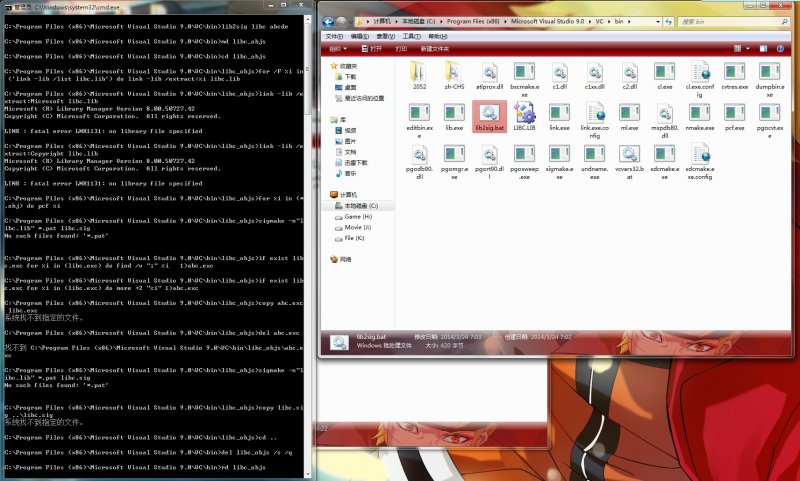Click 'Program Files (x86)' in the address path
Image resolution: width=800 pixels, height=481 pixels.
(x=473, y=22)
